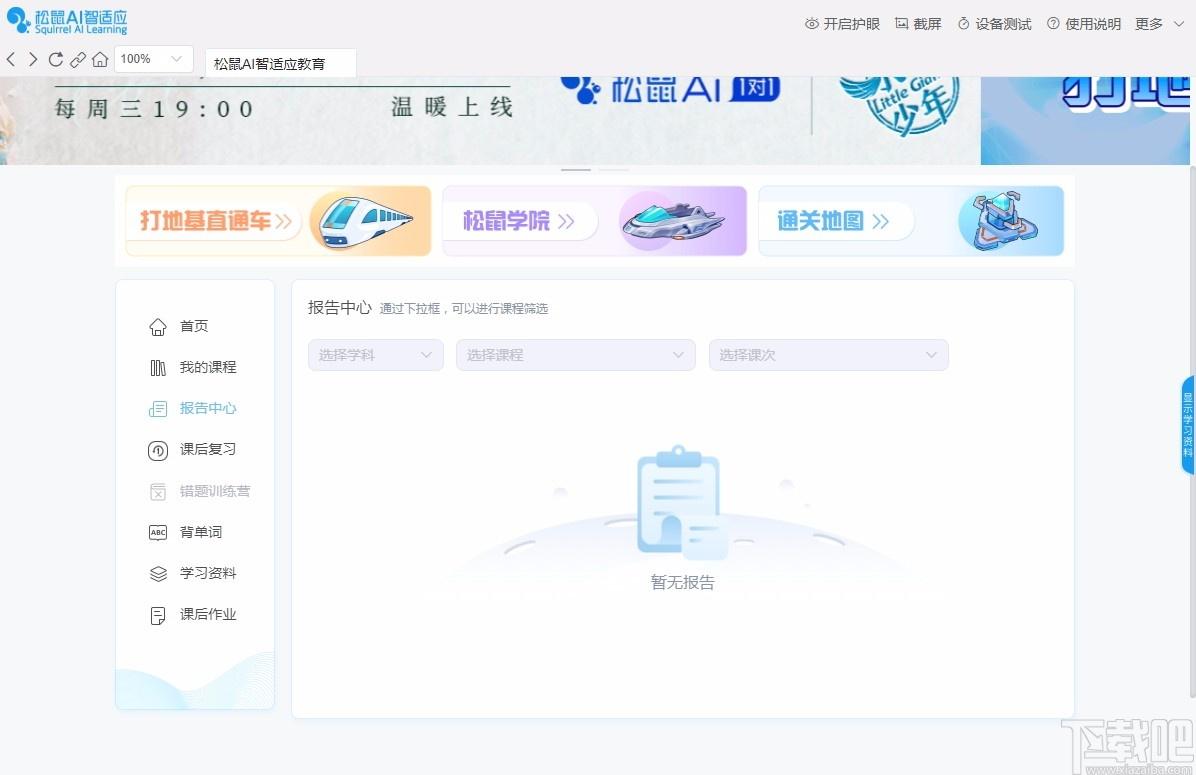Expand the 更多 more menu
Image resolution: width=1196 pixels, height=775 pixels.
pyautogui.click(x=1159, y=24)
